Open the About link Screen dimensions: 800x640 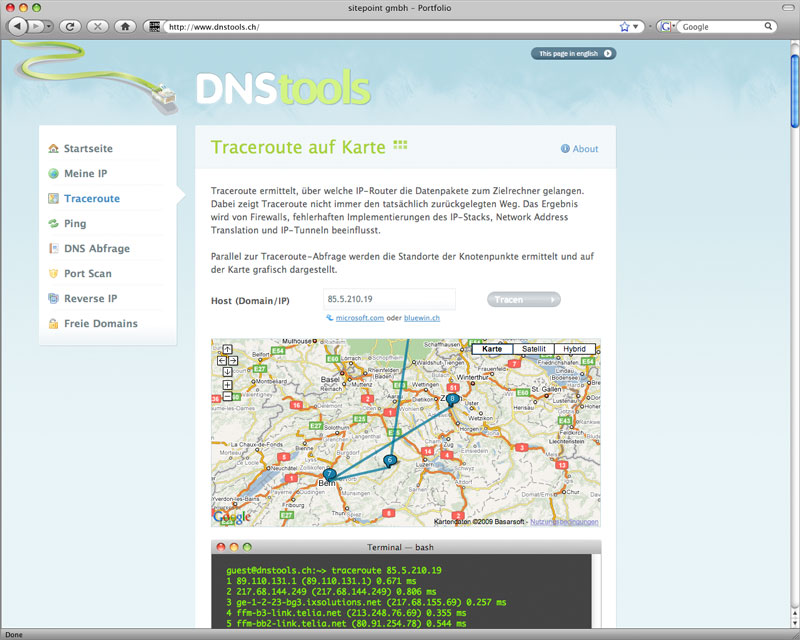(x=580, y=149)
